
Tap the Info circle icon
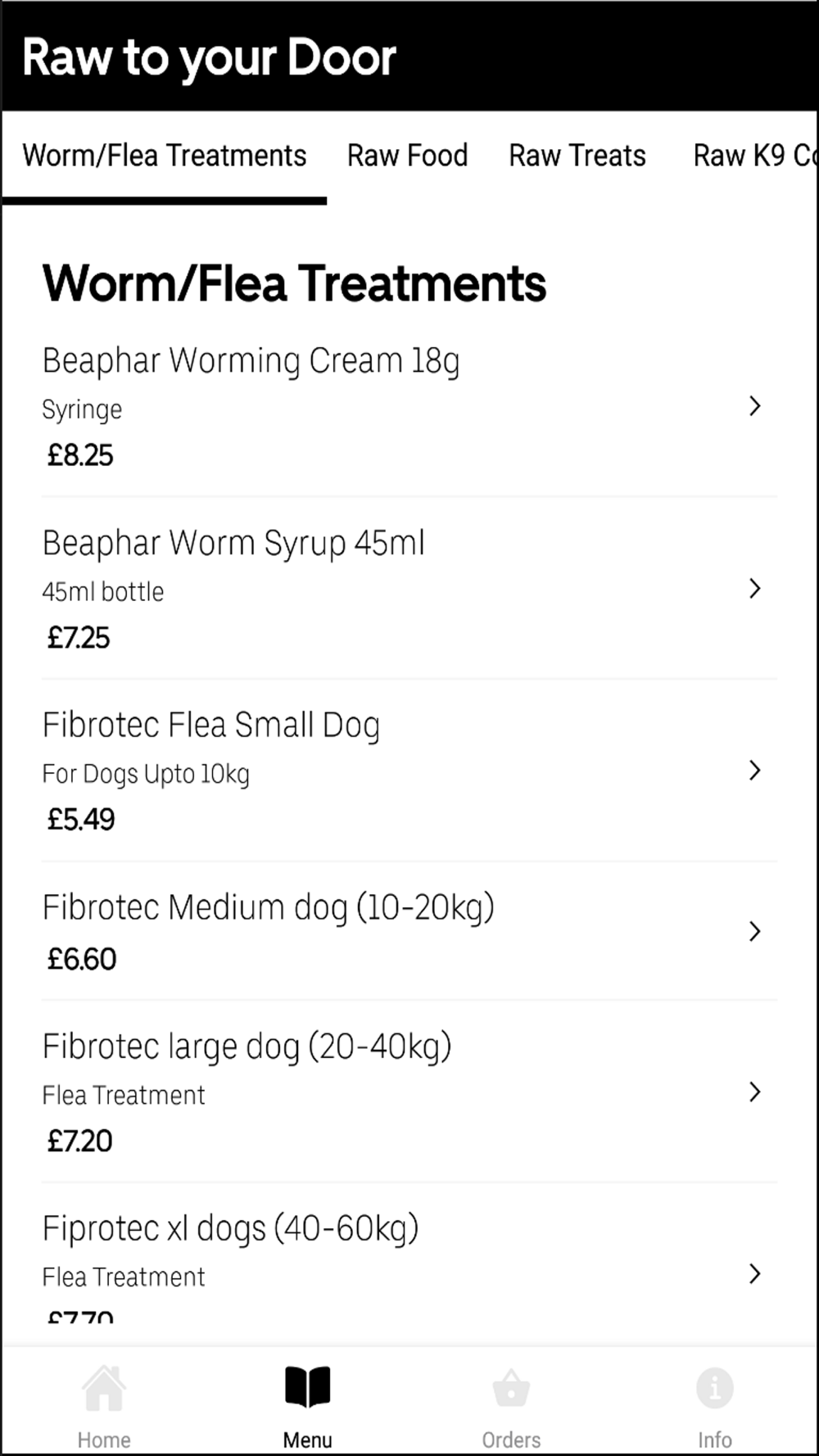pyautogui.click(x=714, y=1390)
